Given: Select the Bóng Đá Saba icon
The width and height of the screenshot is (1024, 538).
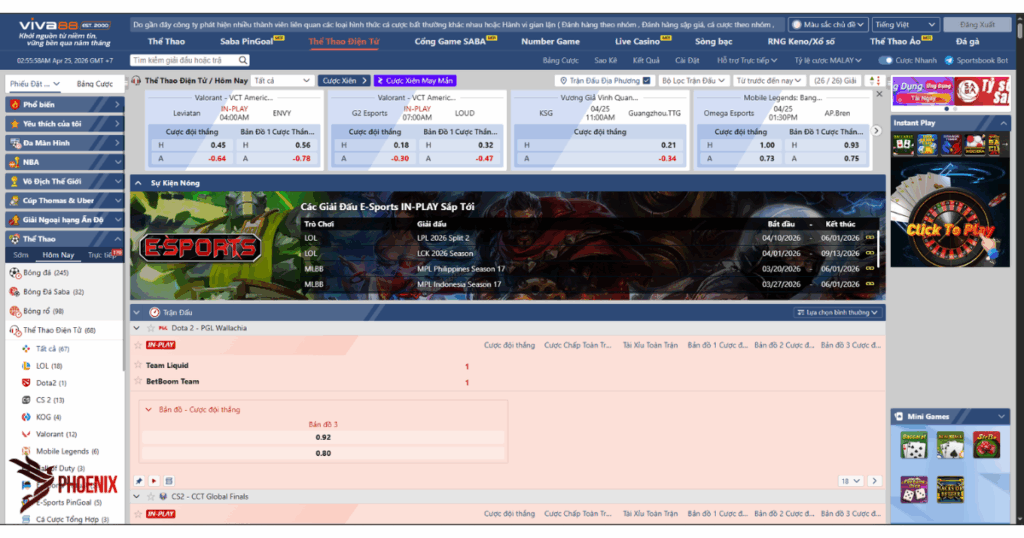Looking at the screenshot, I should (x=15, y=292).
